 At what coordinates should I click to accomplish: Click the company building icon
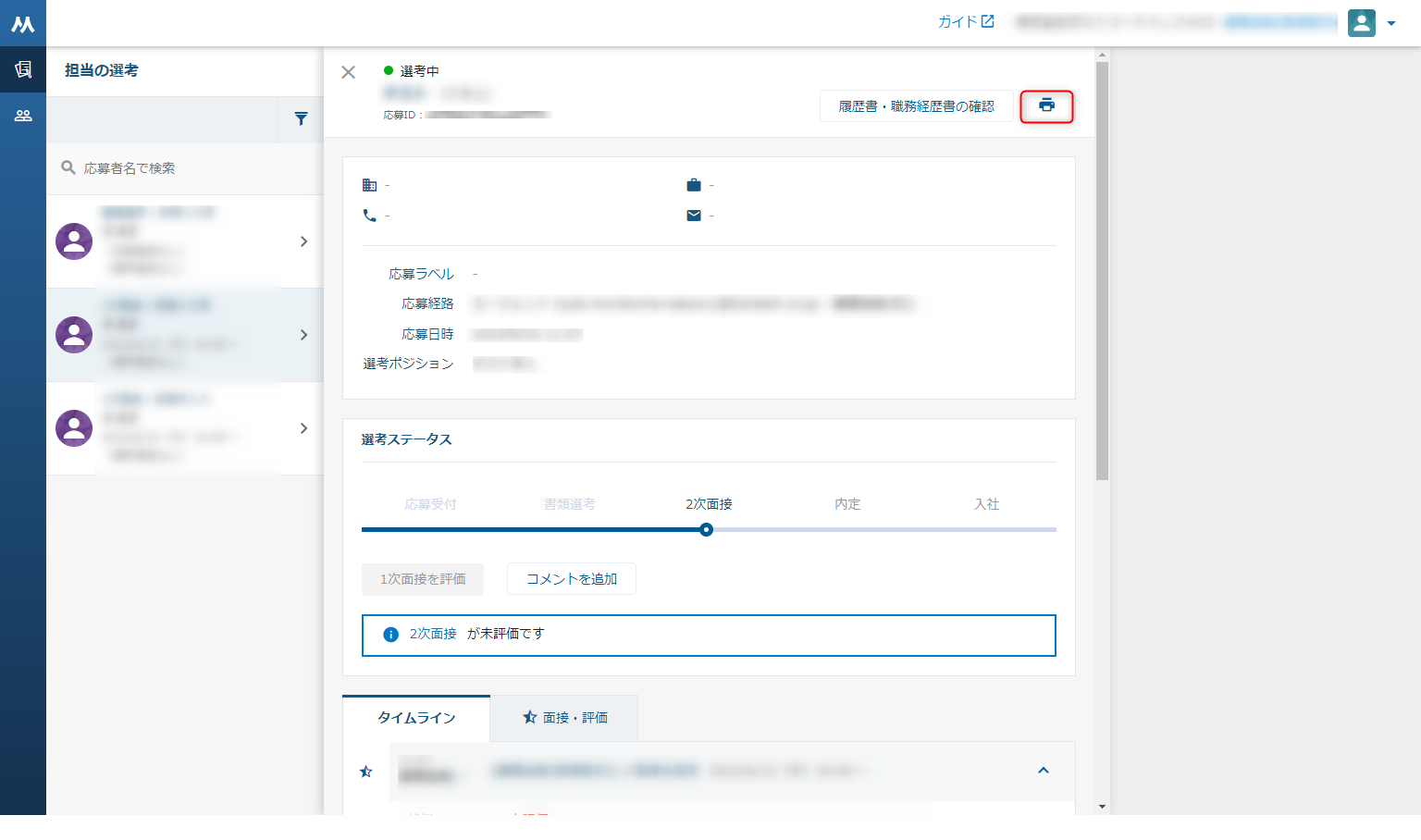369,185
